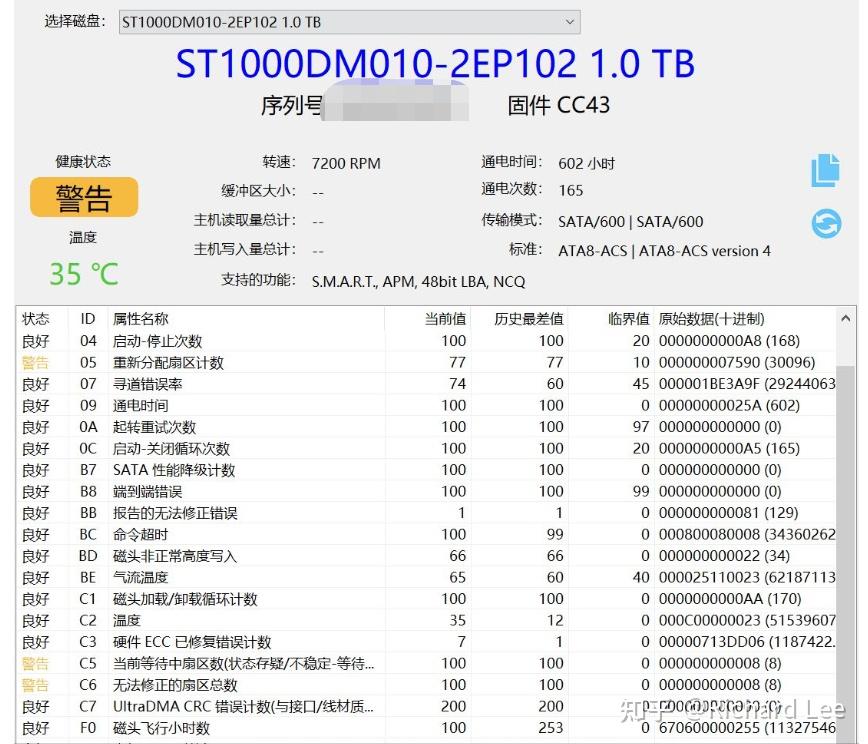This screenshot has width=868, height=744.
Task: Click the yellow 警告 health status badge
Action: 84,198
